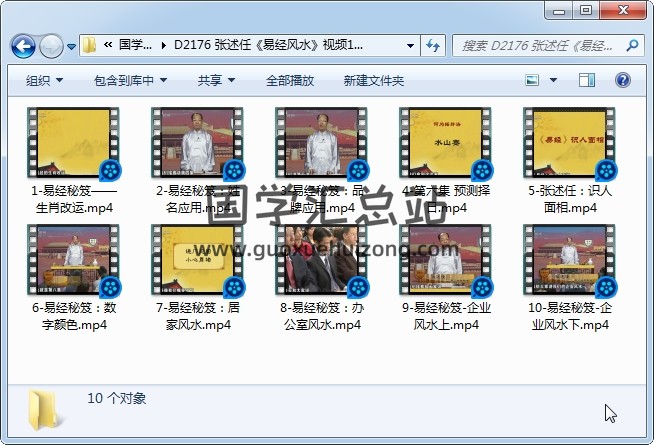Open the view options dropdown arrow
Image resolution: width=654 pixels, height=445 pixels.
[553, 80]
